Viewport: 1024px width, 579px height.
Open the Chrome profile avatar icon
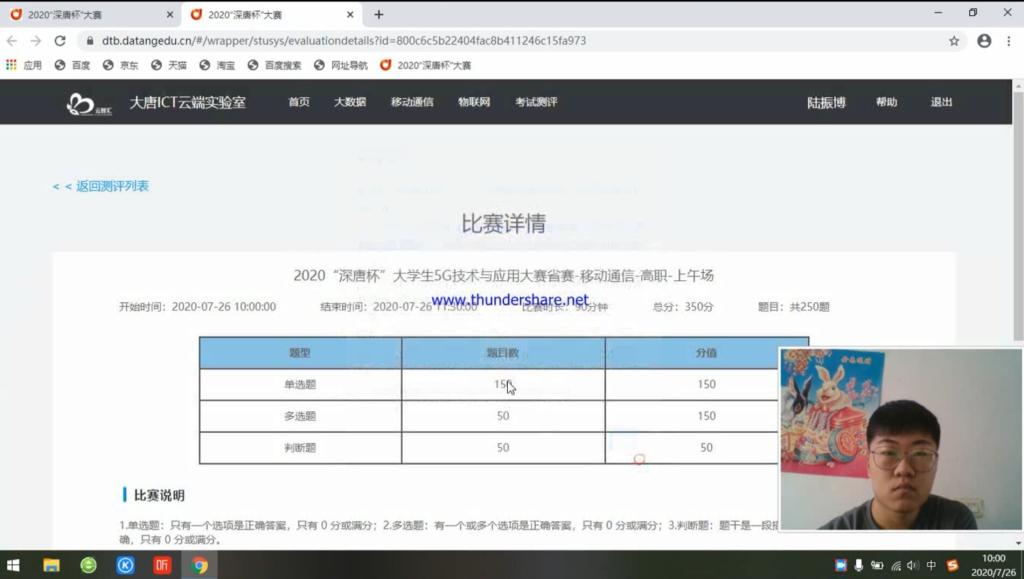coord(984,41)
